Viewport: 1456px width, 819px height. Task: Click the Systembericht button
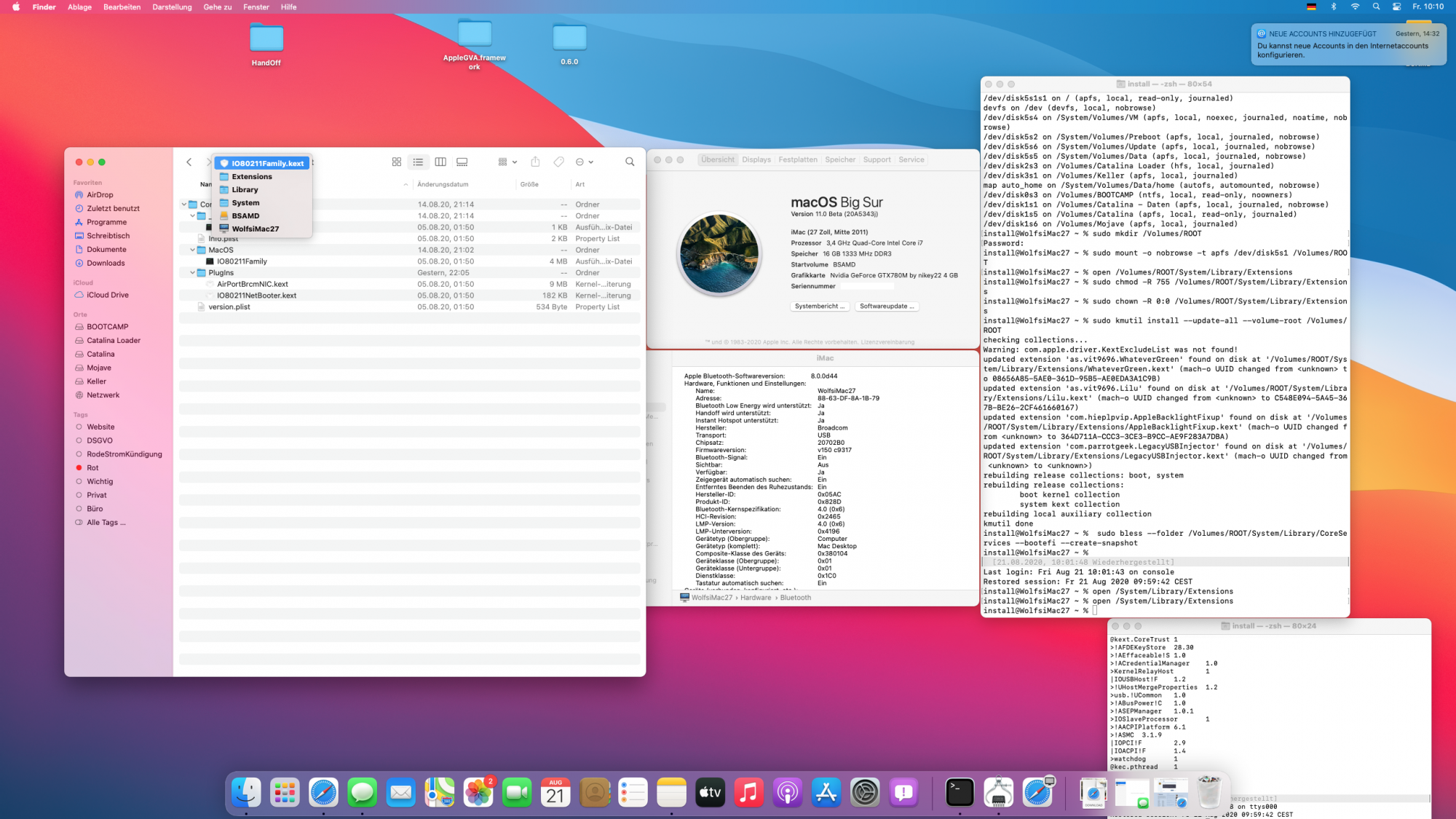(x=820, y=306)
